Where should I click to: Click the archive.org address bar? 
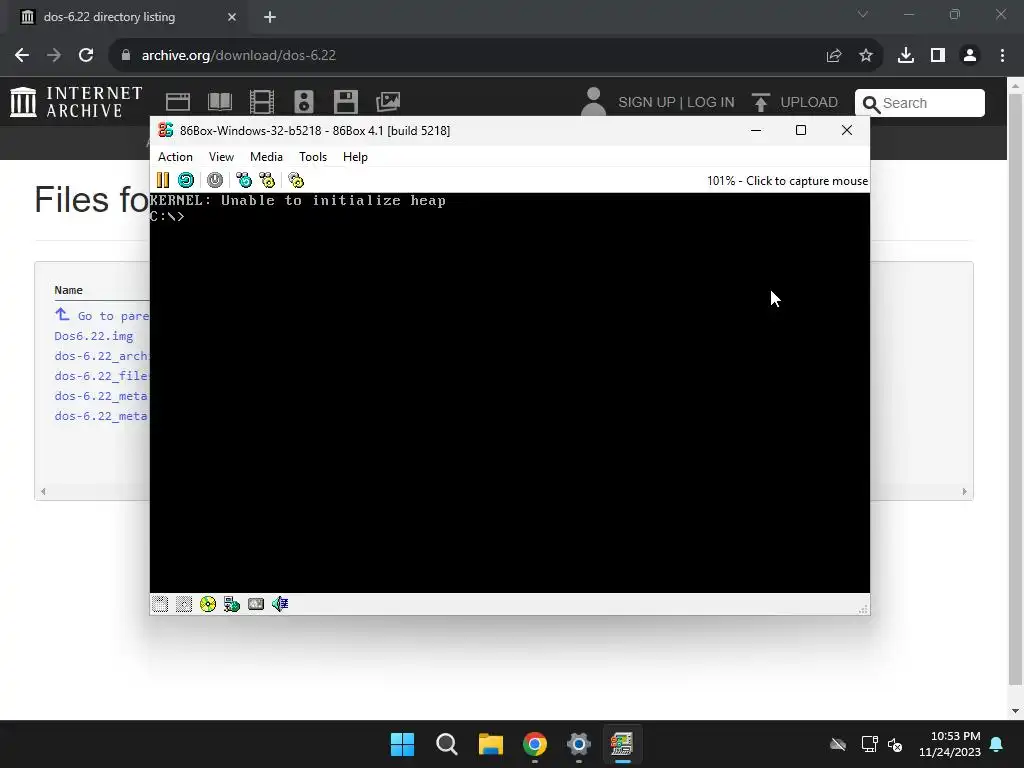coord(470,56)
